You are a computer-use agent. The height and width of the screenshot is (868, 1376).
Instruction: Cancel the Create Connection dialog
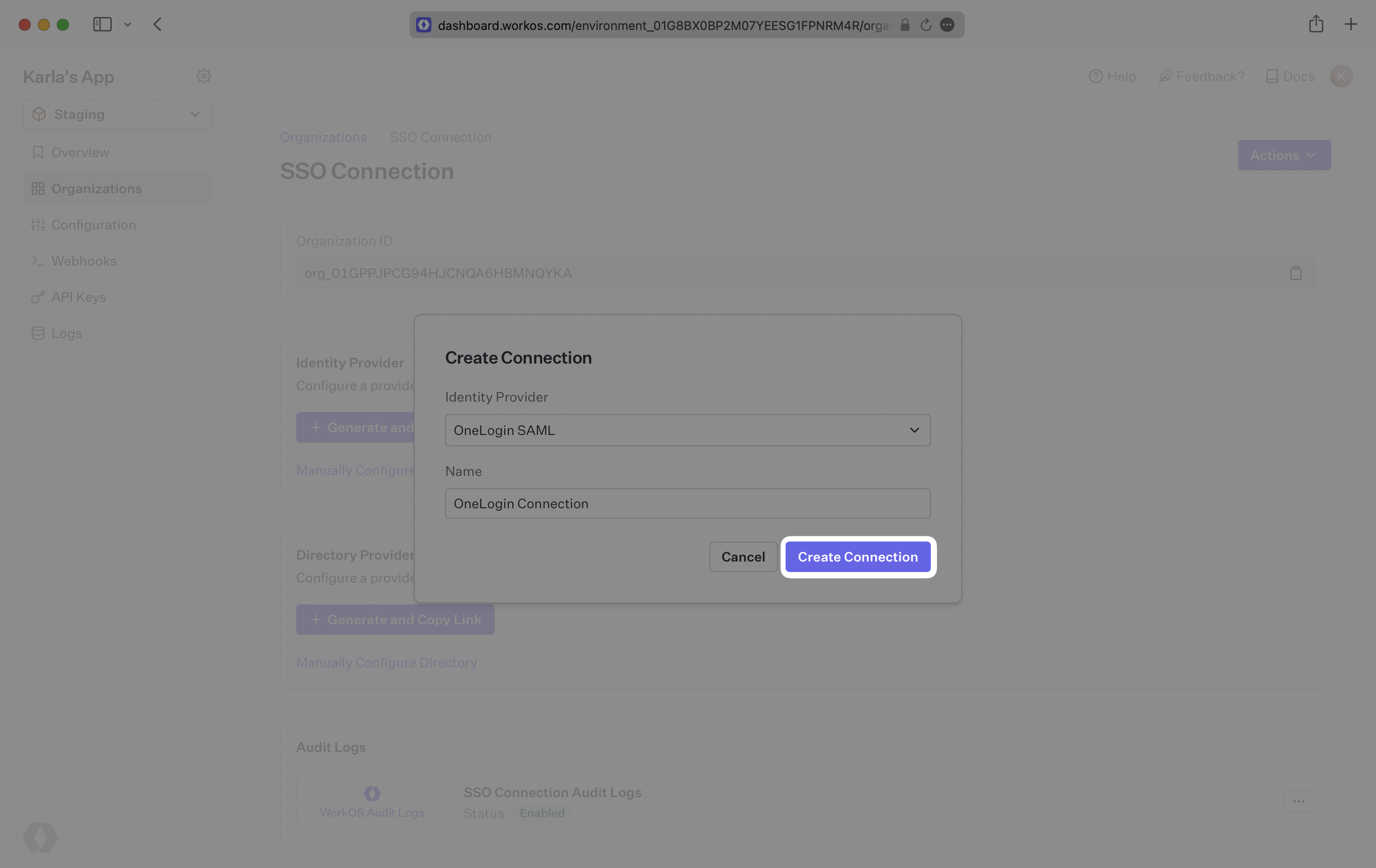pyautogui.click(x=742, y=557)
